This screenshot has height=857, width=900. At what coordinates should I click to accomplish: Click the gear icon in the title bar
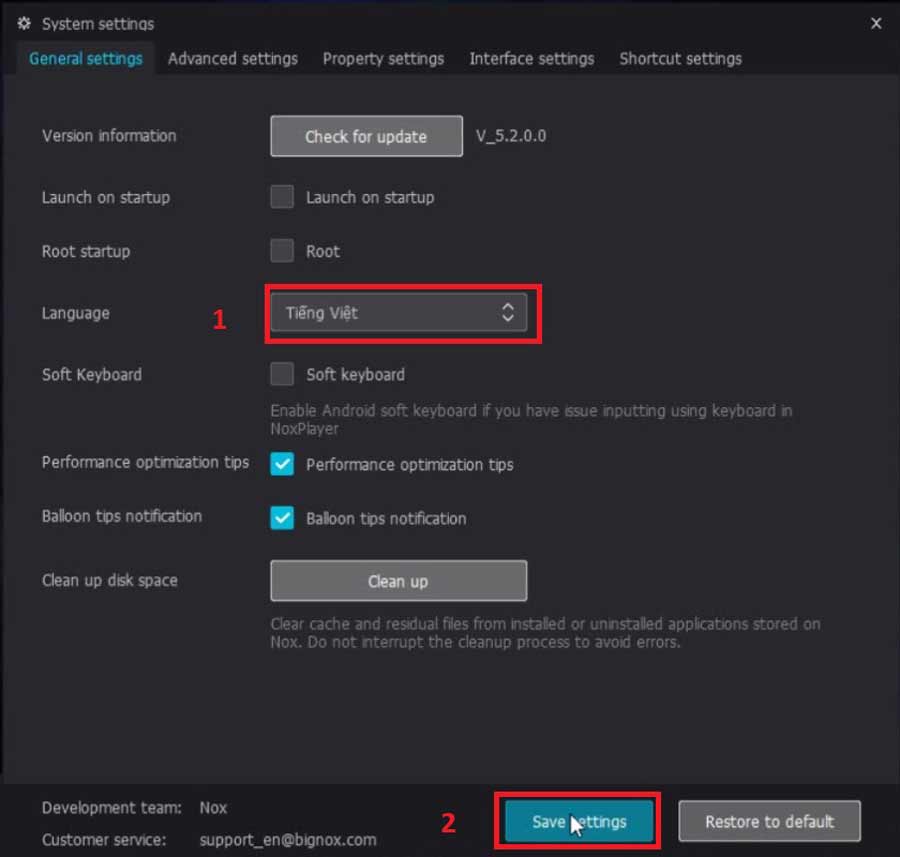click(x=24, y=23)
